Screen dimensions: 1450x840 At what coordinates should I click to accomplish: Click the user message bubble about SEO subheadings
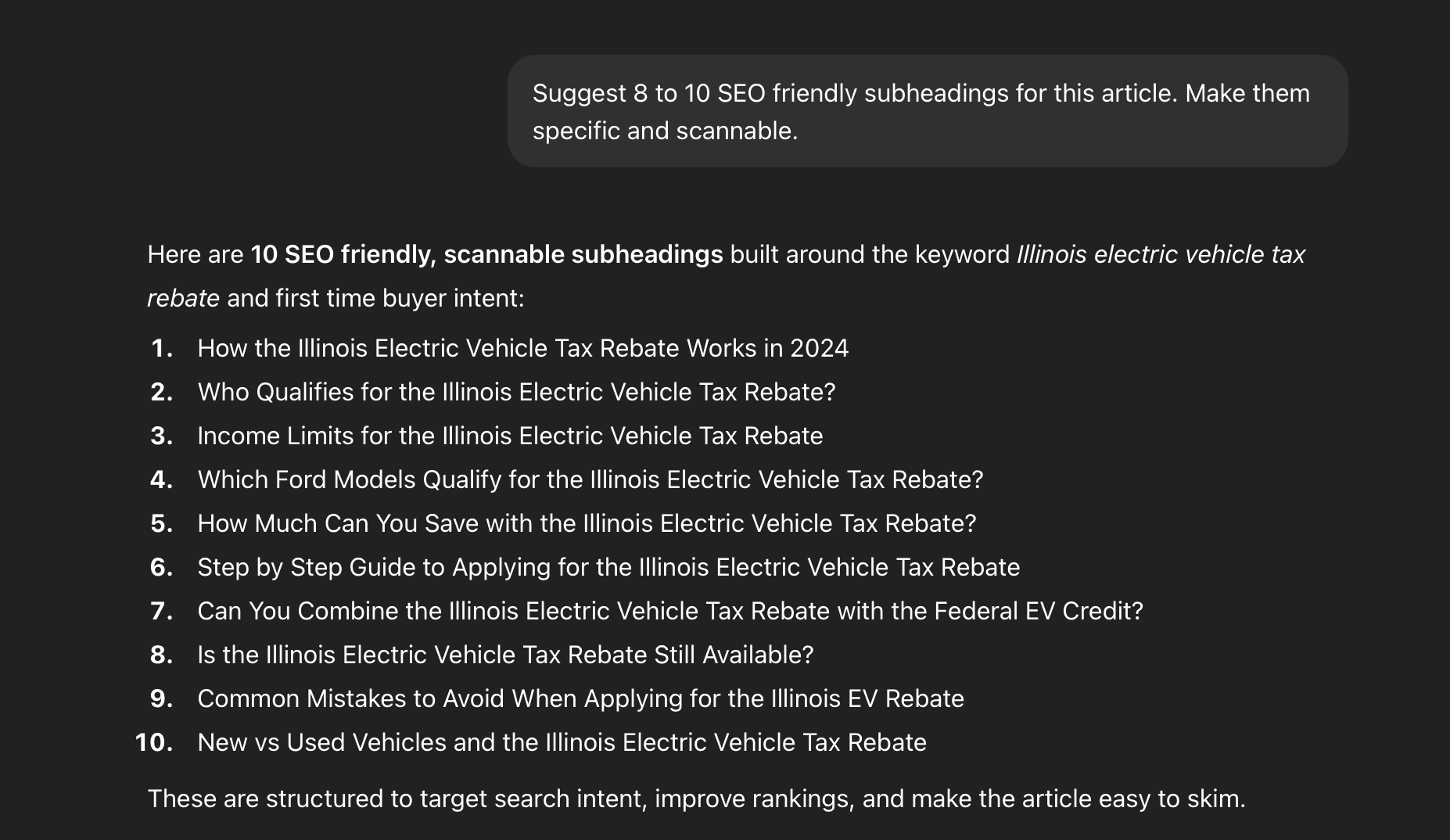click(928, 111)
